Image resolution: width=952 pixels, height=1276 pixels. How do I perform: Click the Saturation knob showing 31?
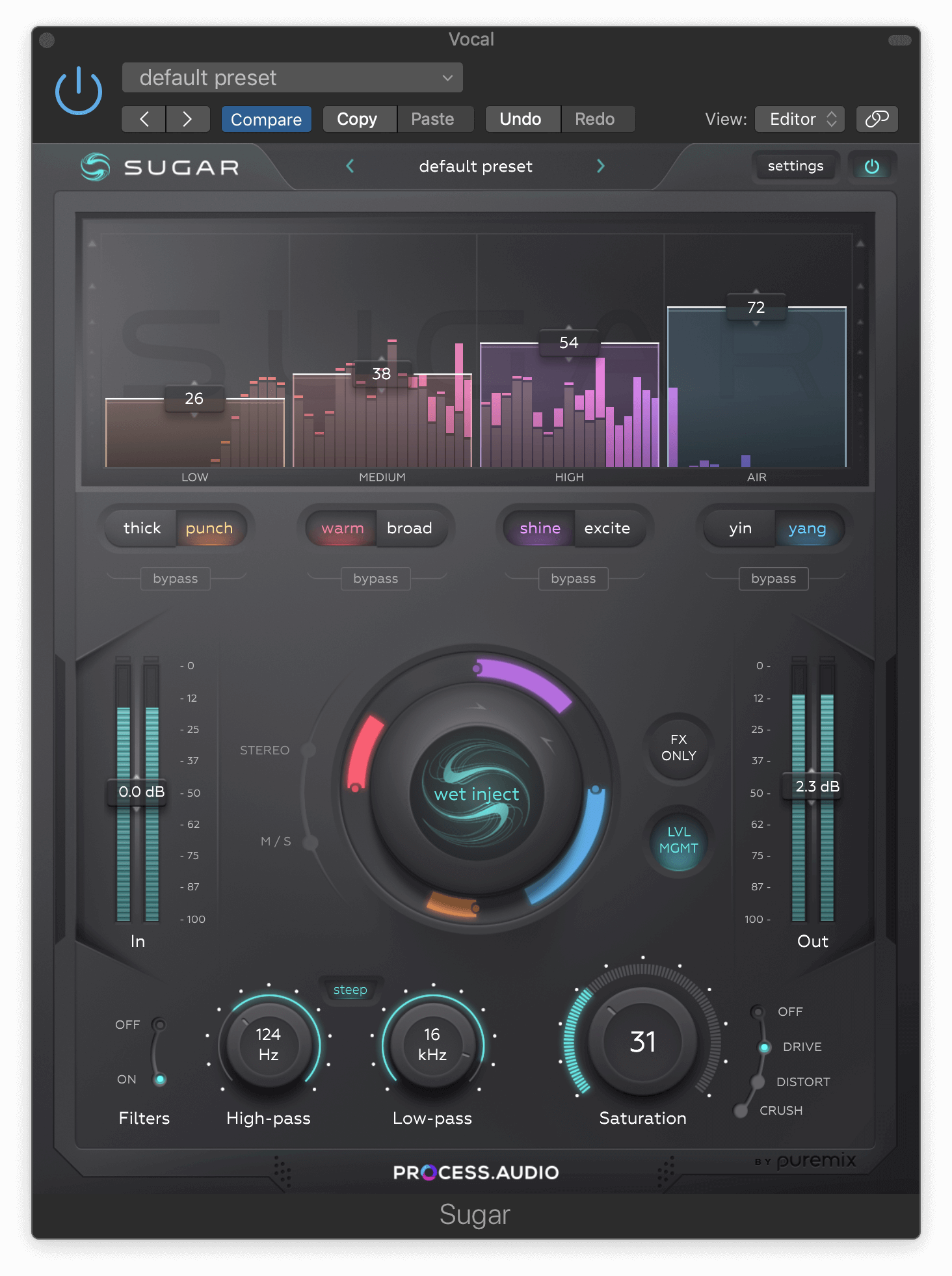(642, 1042)
